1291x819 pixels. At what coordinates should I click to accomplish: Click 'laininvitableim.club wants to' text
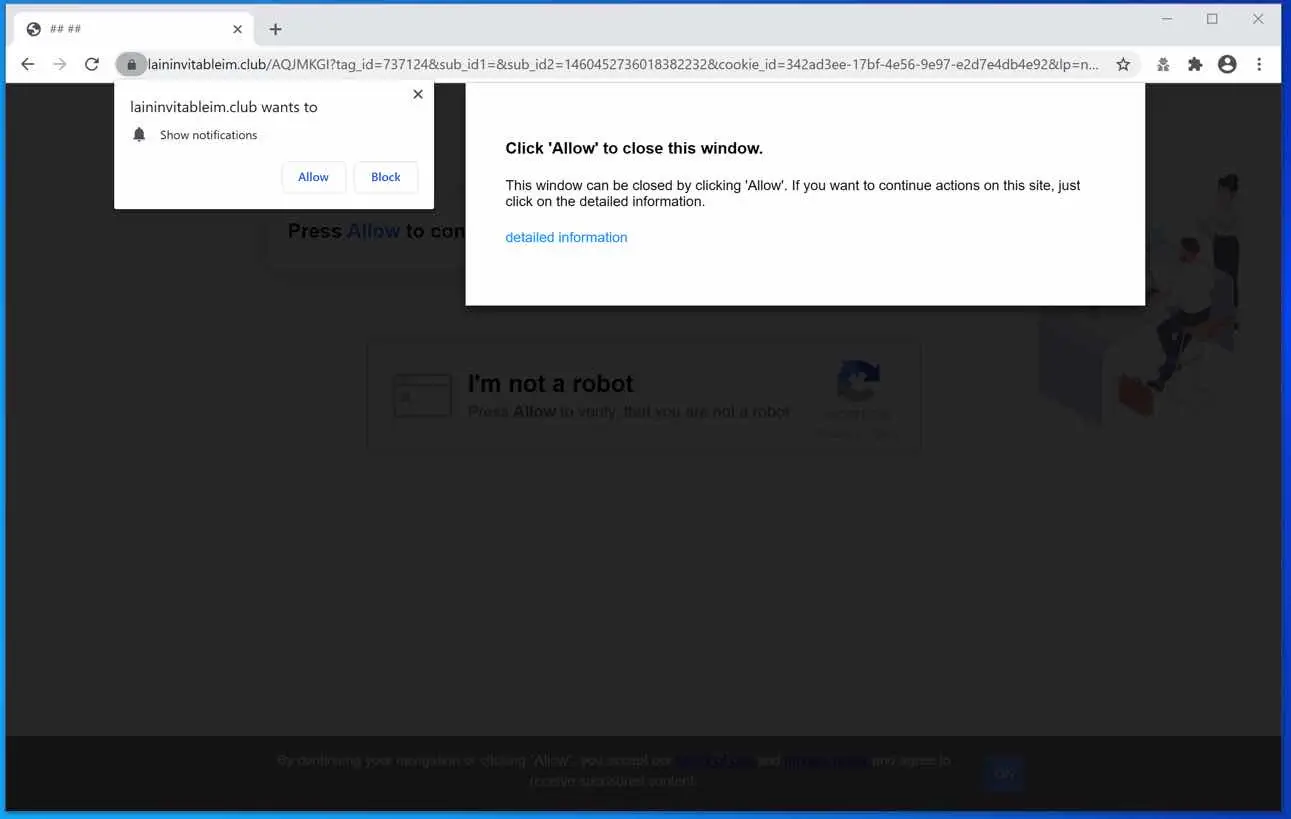point(224,107)
